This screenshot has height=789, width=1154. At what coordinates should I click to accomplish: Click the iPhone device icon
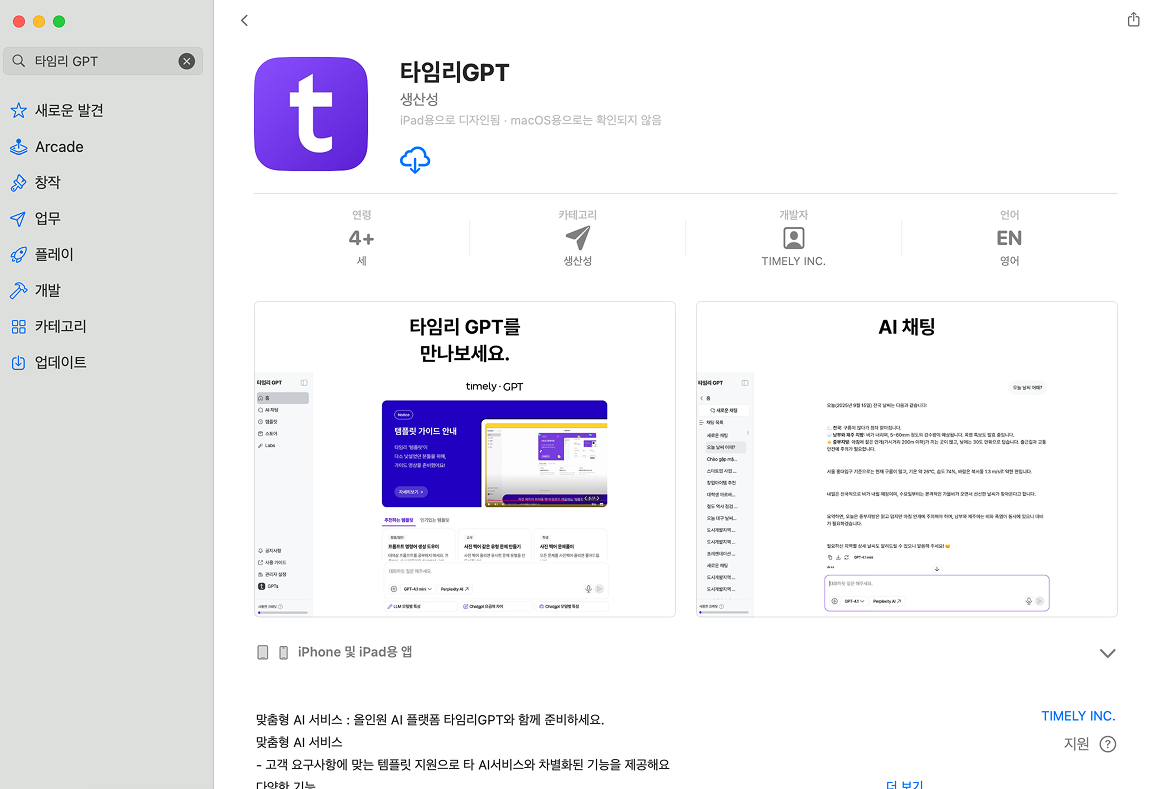pos(283,652)
